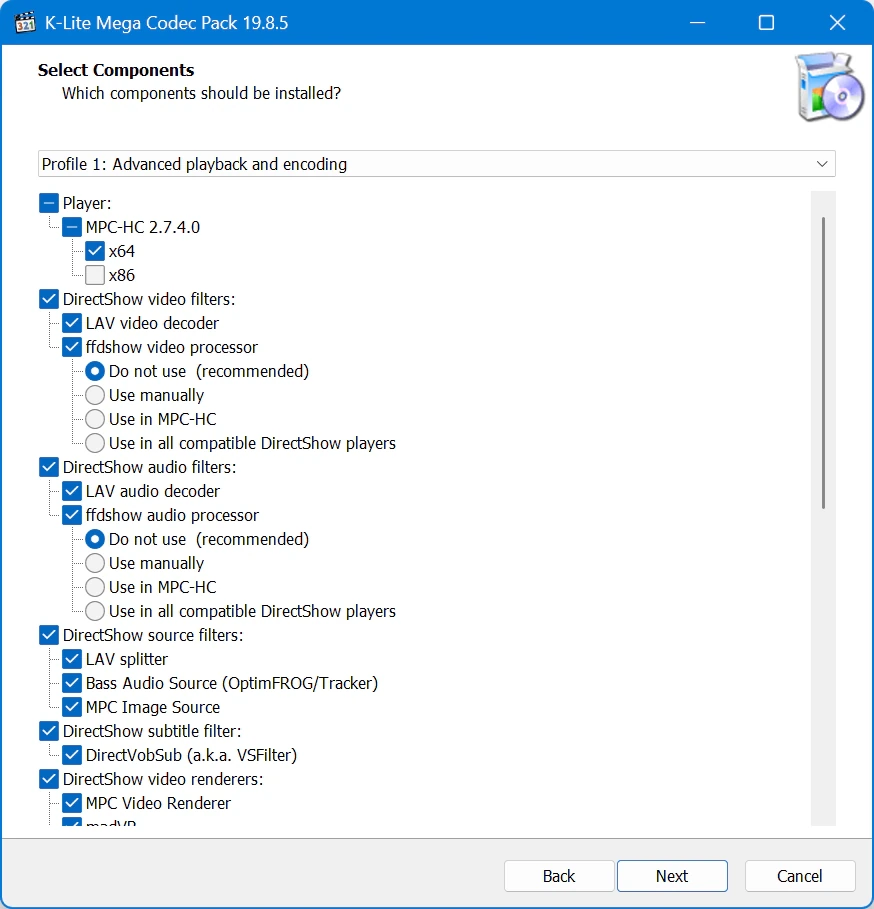Select video processor Do not use radio
This screenshot has width=874, height=909.
[x=95, y=371]
